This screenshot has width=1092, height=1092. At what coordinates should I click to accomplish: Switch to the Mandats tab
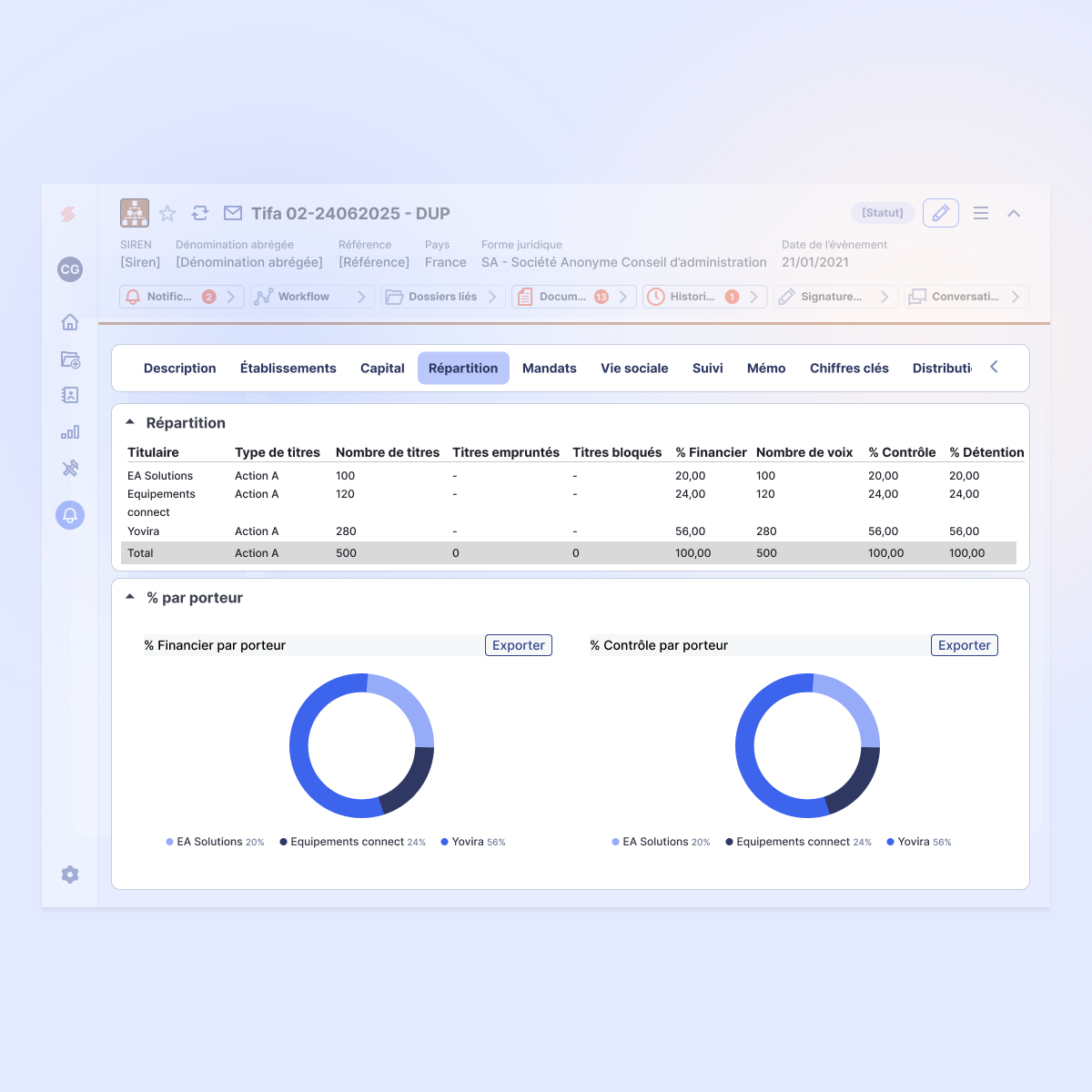tap(549, 369)
